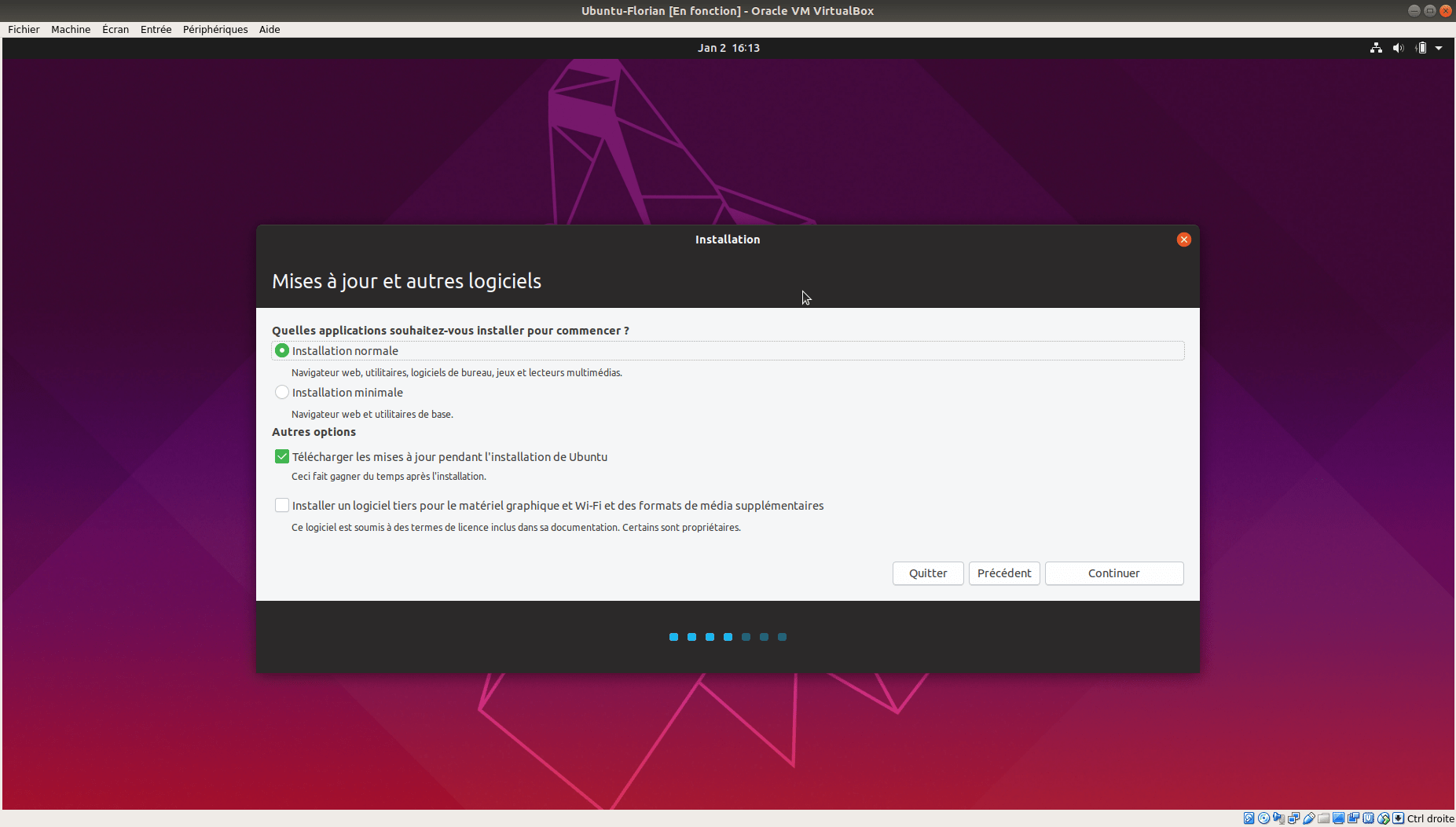The image size is (1456, 827).
Task: Uncheck Télécharger les mises à jour checkbox
Action: [x=282, y=457]
